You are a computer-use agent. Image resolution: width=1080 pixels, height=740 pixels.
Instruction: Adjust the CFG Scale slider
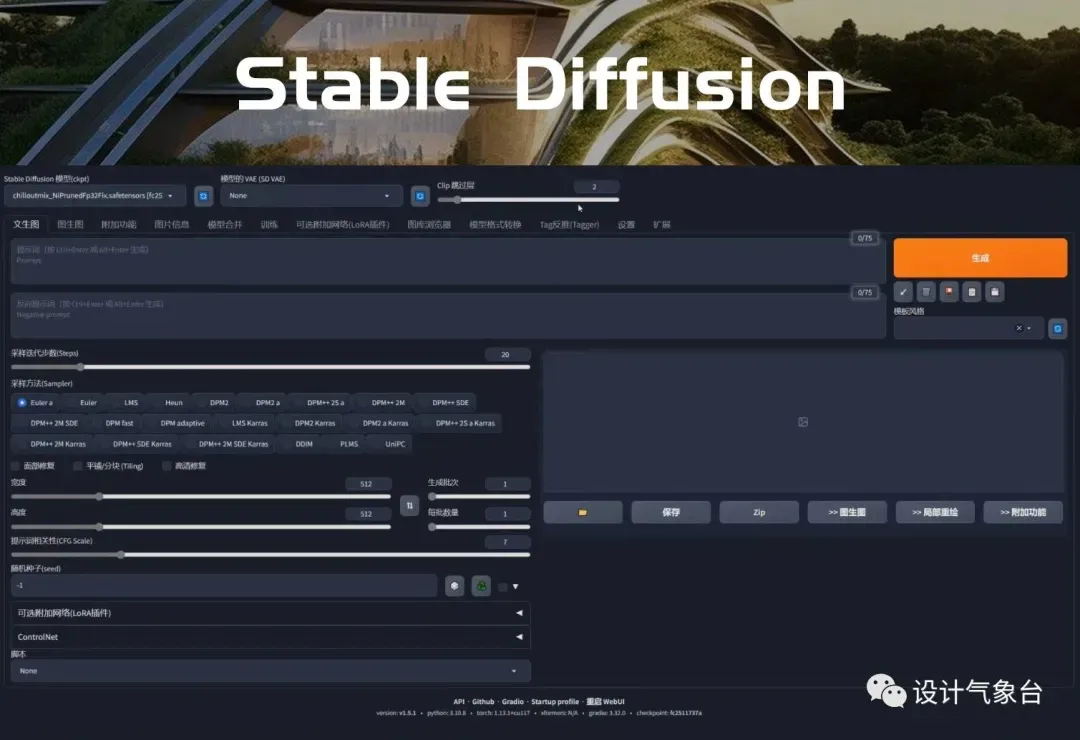[271, 555]
